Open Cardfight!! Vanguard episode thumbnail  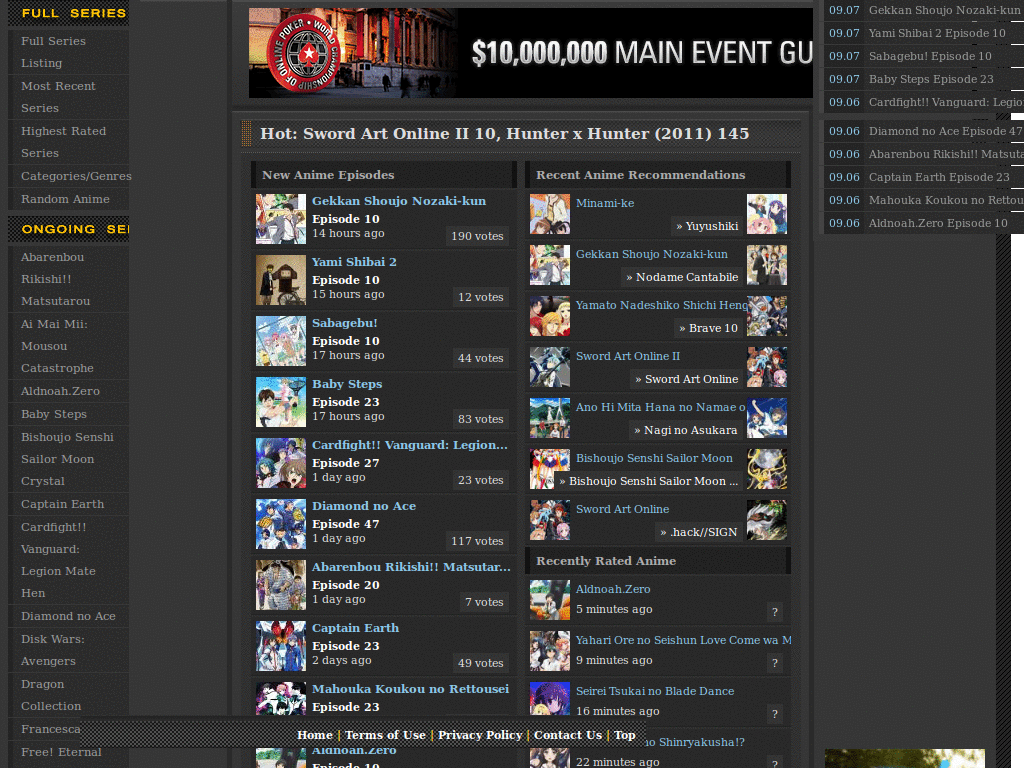(281, 463)
